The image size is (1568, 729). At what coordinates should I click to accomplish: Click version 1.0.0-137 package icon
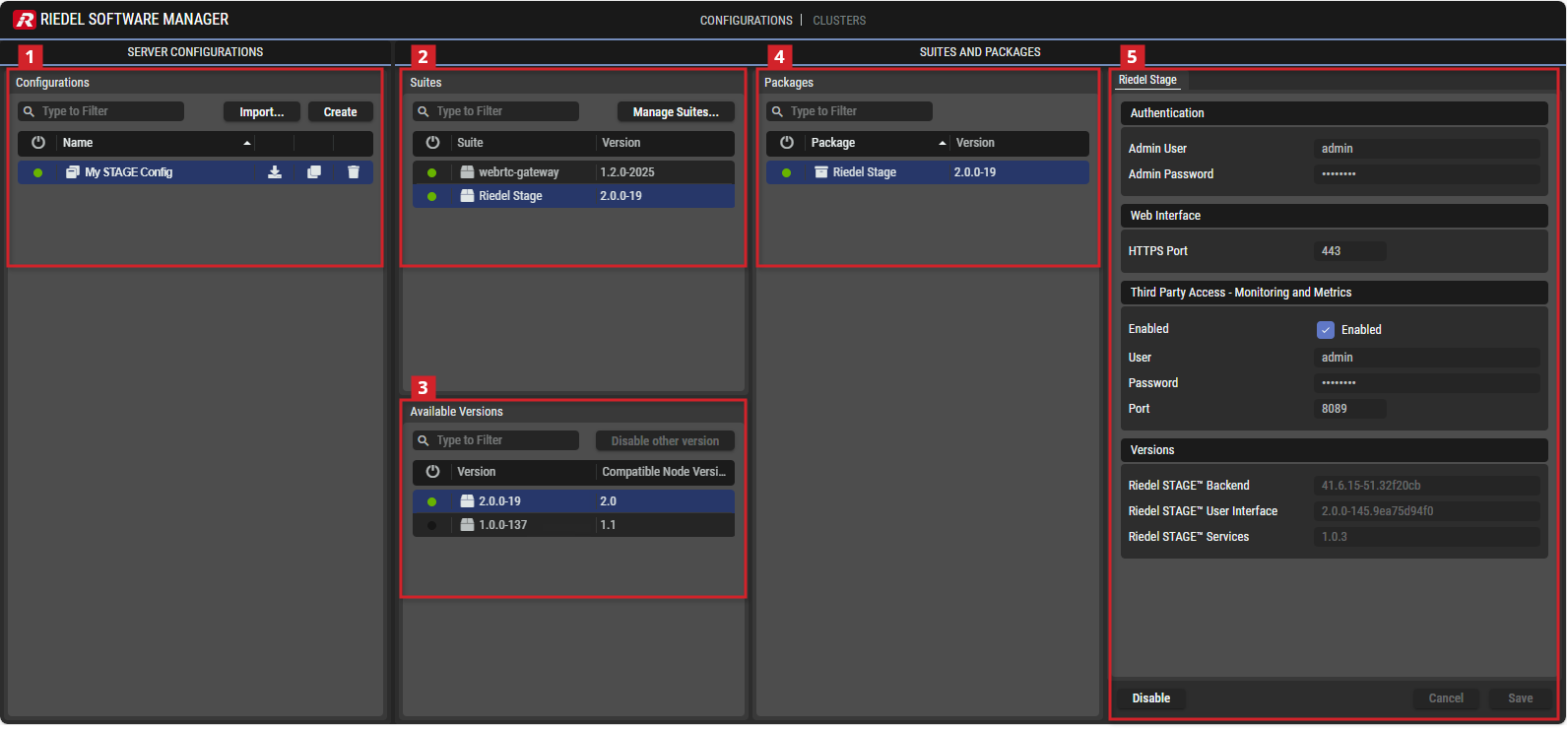468,525
